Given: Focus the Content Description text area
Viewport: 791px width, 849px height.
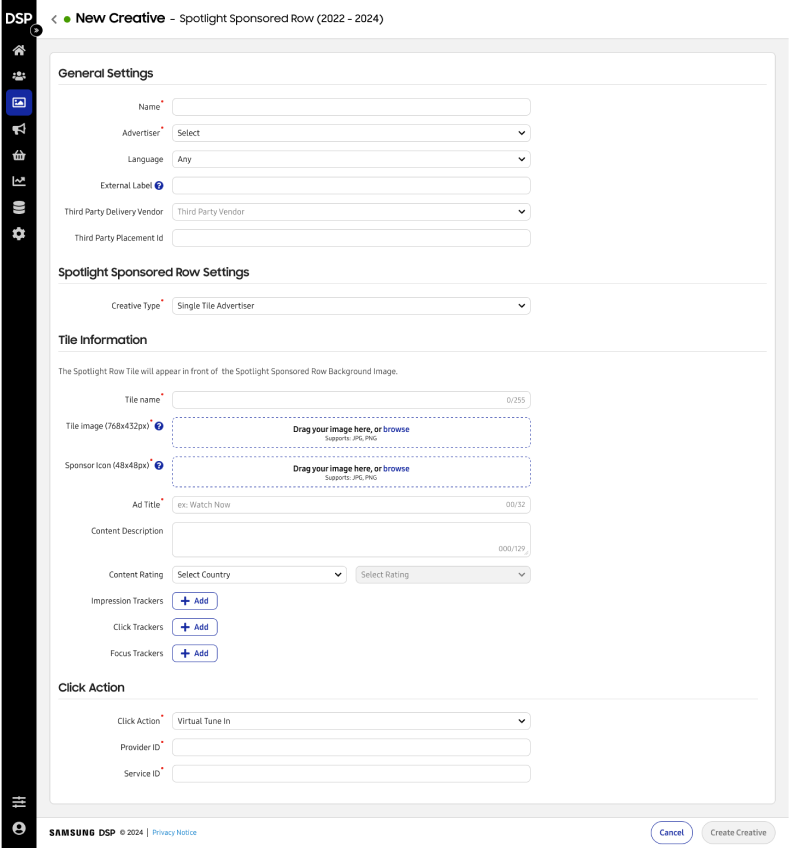Looking at the screenshot, I should pos(351,540).
